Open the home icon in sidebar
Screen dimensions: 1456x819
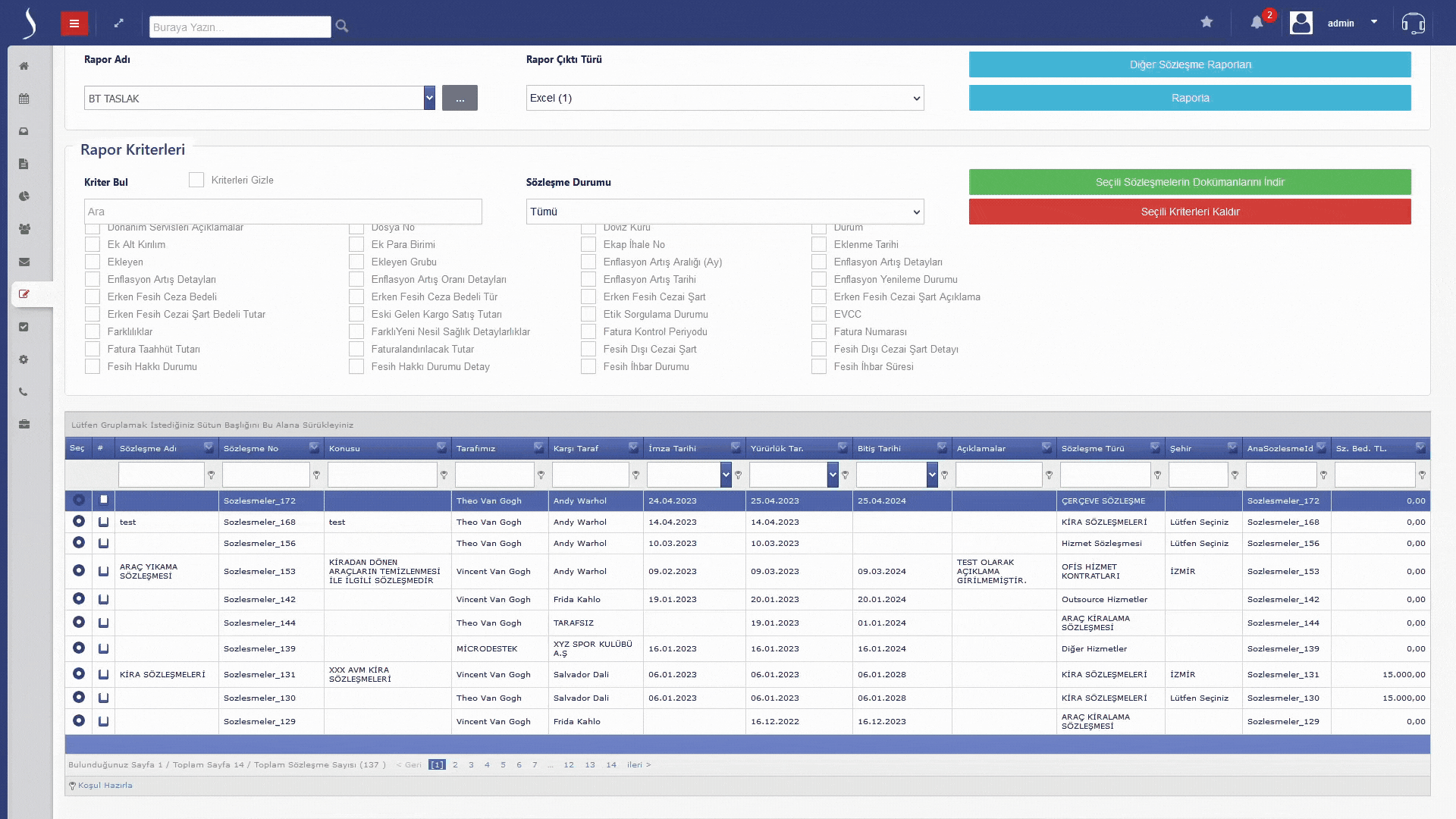pos(24,66)
